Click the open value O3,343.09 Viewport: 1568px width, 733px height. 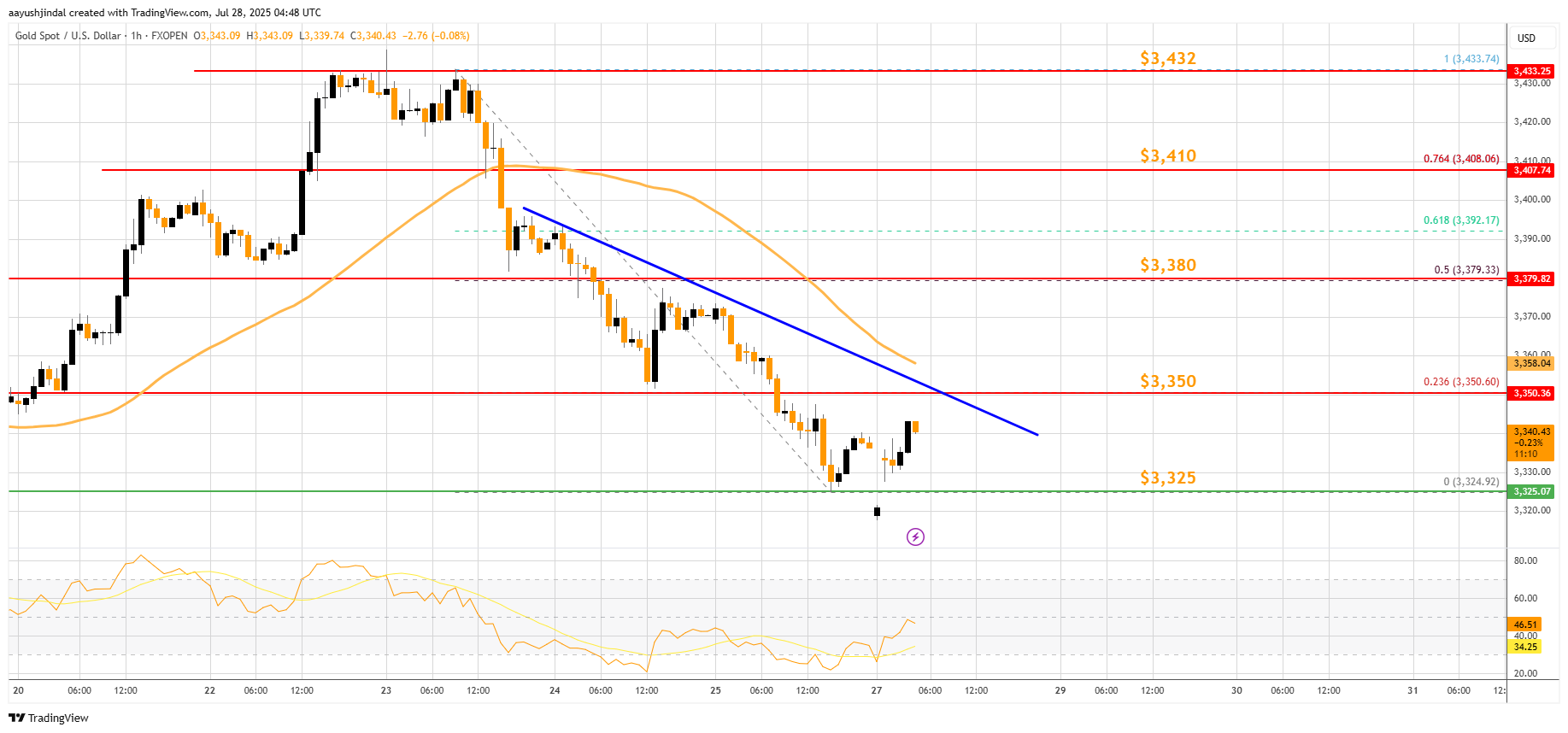click(217, 36)
